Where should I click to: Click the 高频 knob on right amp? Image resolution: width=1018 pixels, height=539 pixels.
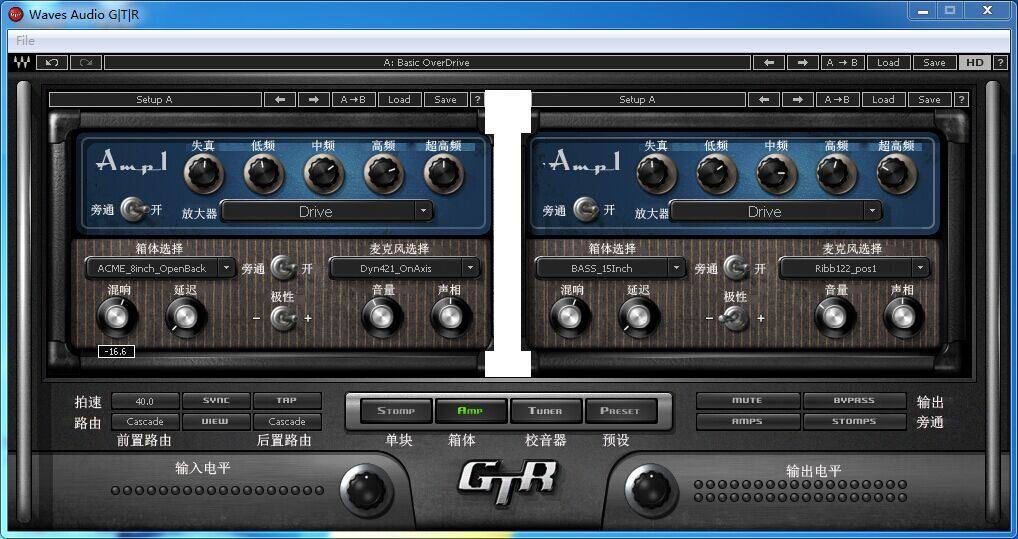[x=837, y=173]
